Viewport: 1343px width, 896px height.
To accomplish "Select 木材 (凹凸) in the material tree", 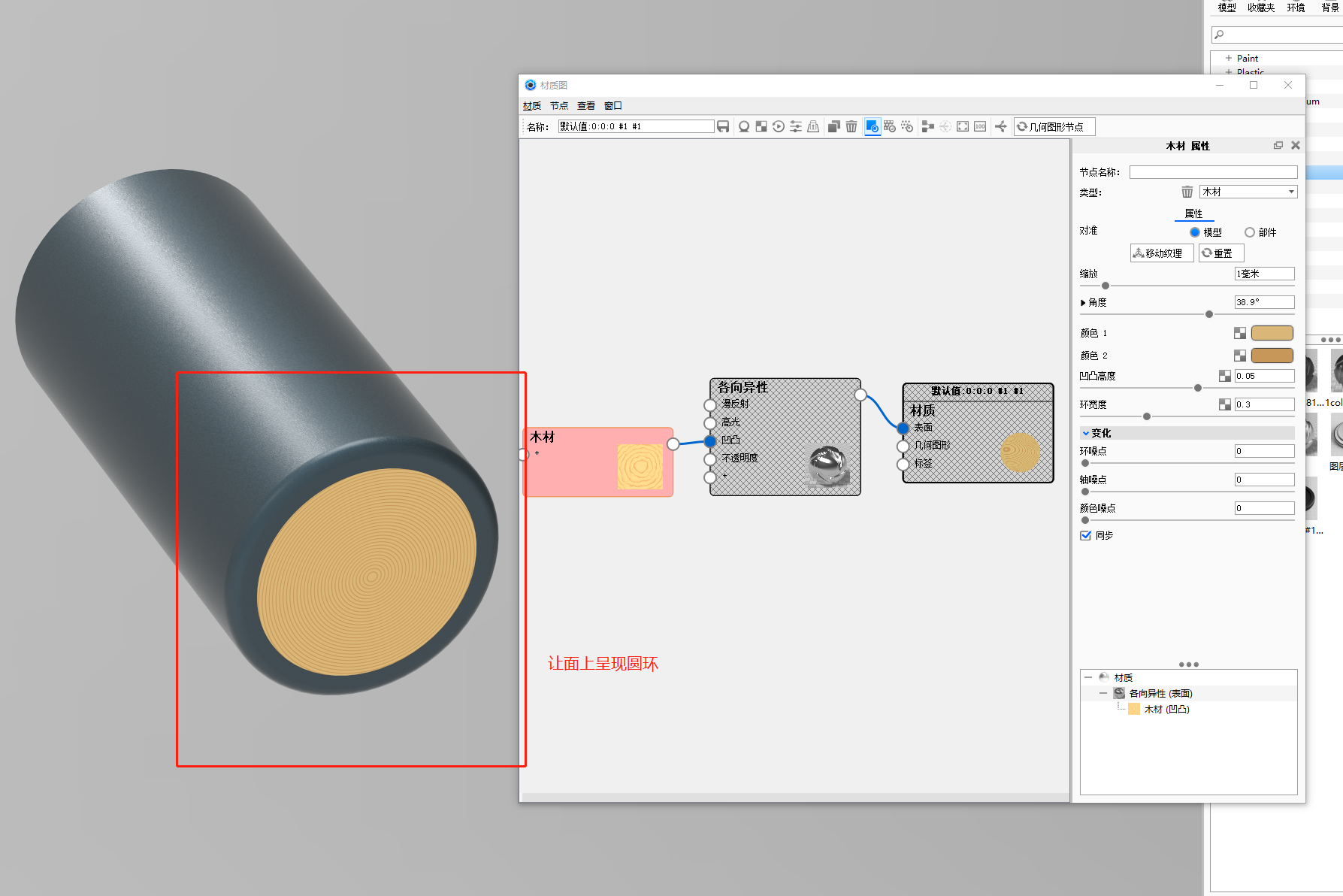I will coord(1166,709).
